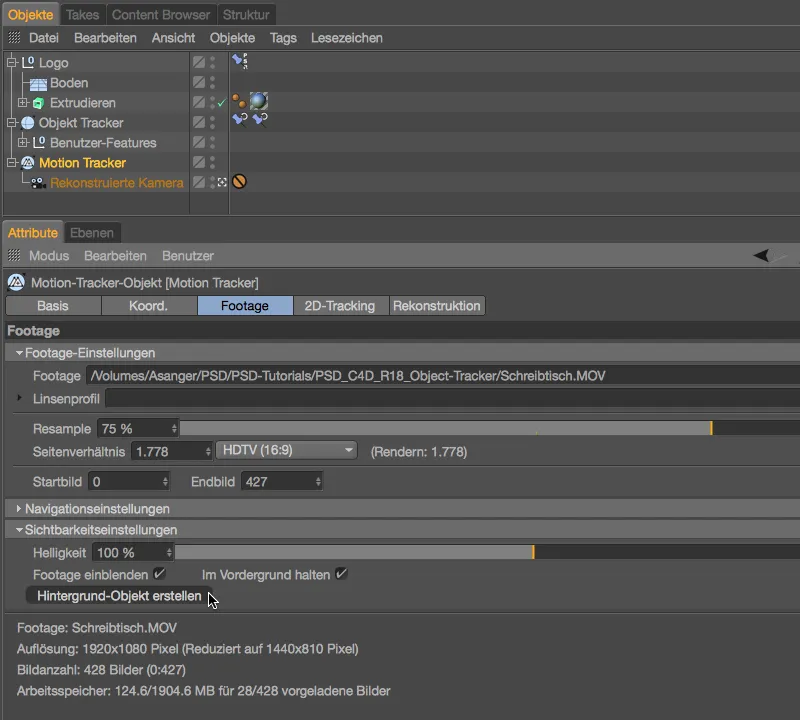Collapse the Sichtbarkeitseinstellungen section
The width and height of the screenshot is (800, 720).
tap(19, 530)
